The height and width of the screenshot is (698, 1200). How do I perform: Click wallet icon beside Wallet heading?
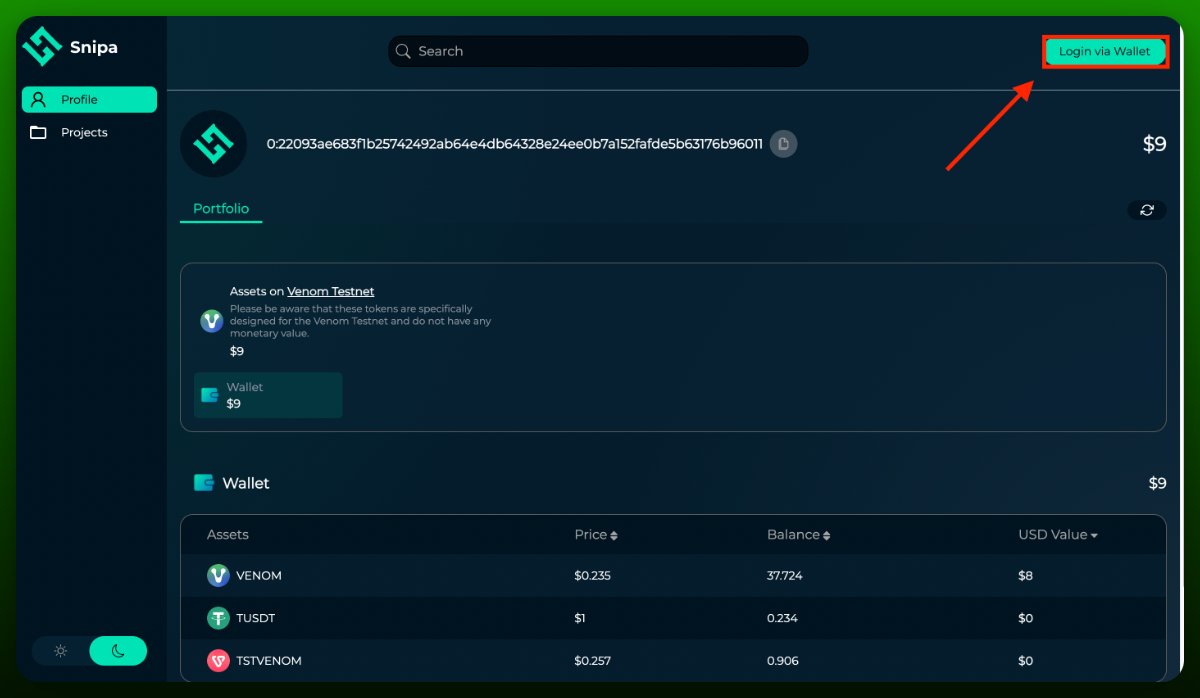click(204, 483)
